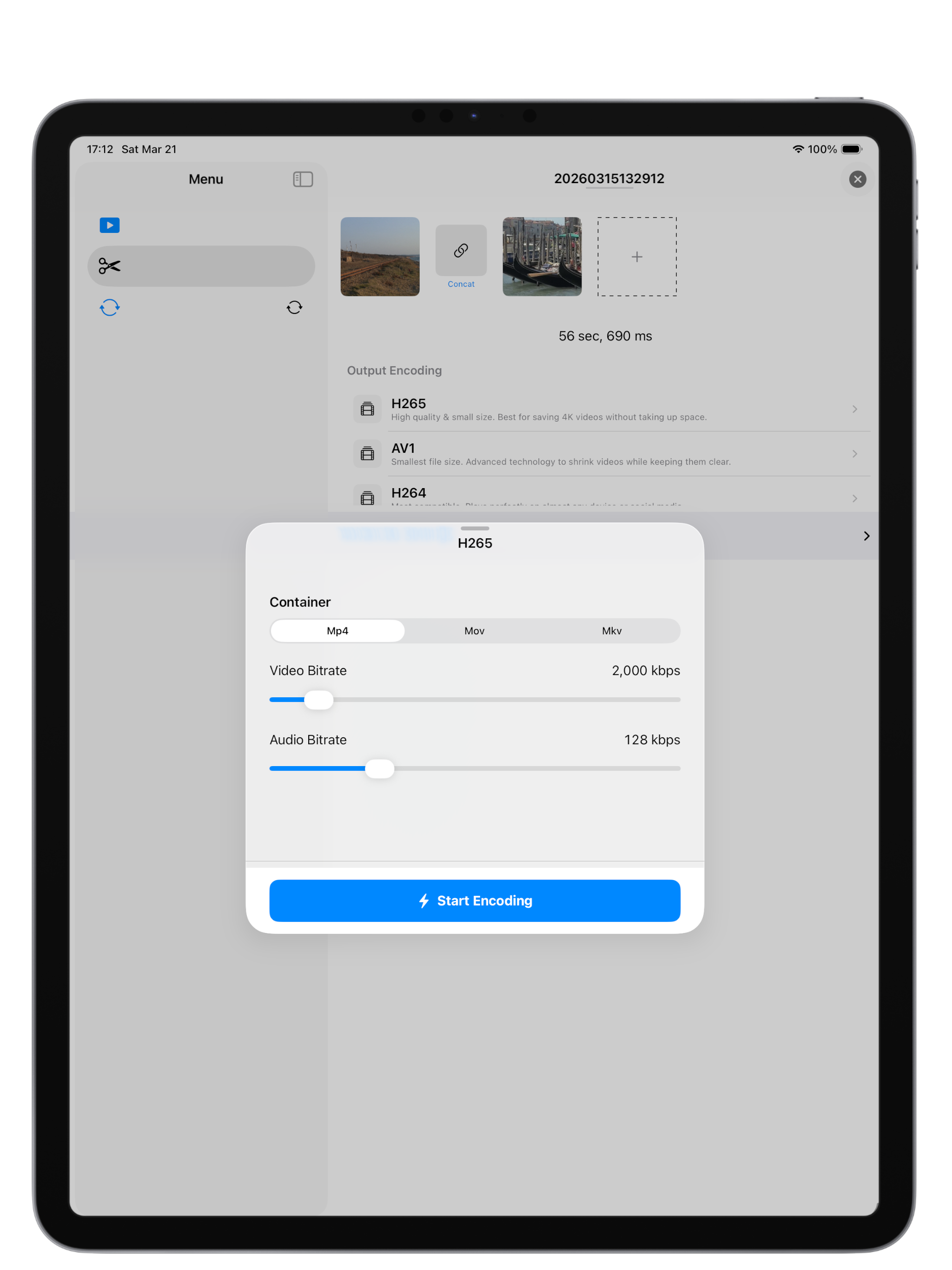Select the H265 encoding row
Screen dimensions: 952x1270
(x=608, y=410)
